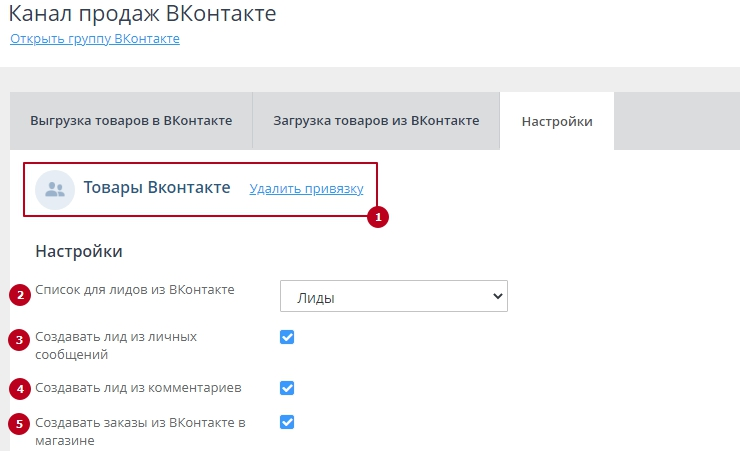Viewport: 740px width, 451px height.
Task: Switch to 'Выгрузка товаров в ВКонтакте' tab
Action: (x=131, y=121)
